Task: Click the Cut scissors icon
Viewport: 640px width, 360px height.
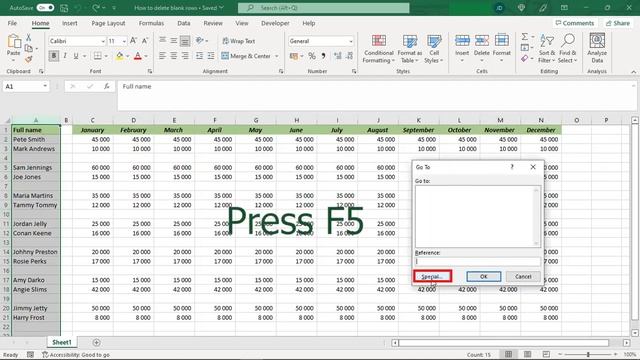Action: (x=29, y=38)
